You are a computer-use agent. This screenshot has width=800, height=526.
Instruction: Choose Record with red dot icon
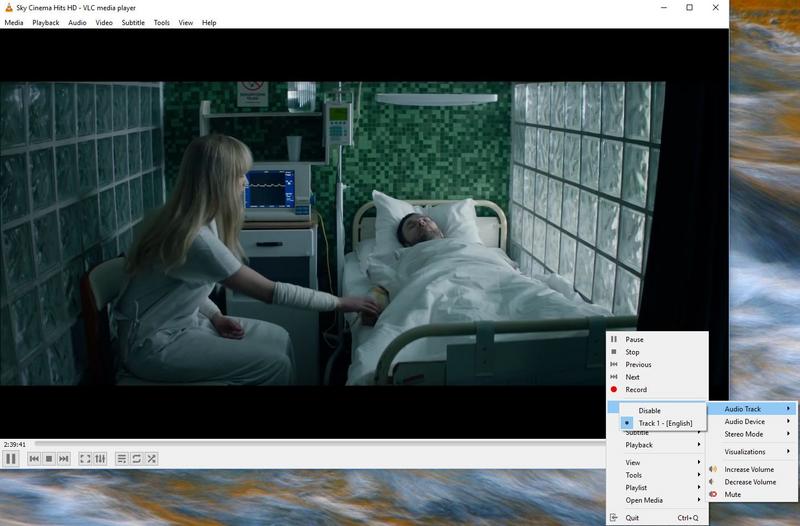coord(657,389)
